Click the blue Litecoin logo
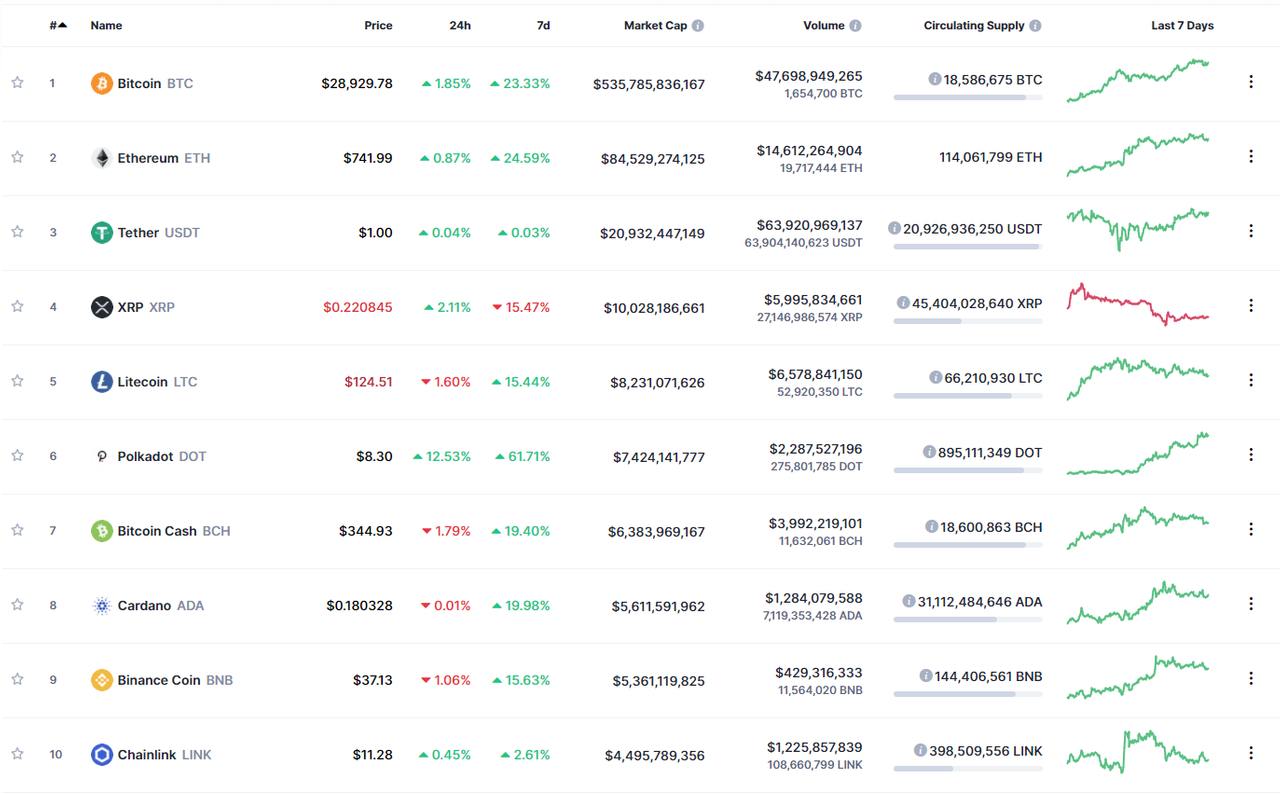1280x795 pixels. (x=102, y=381)
